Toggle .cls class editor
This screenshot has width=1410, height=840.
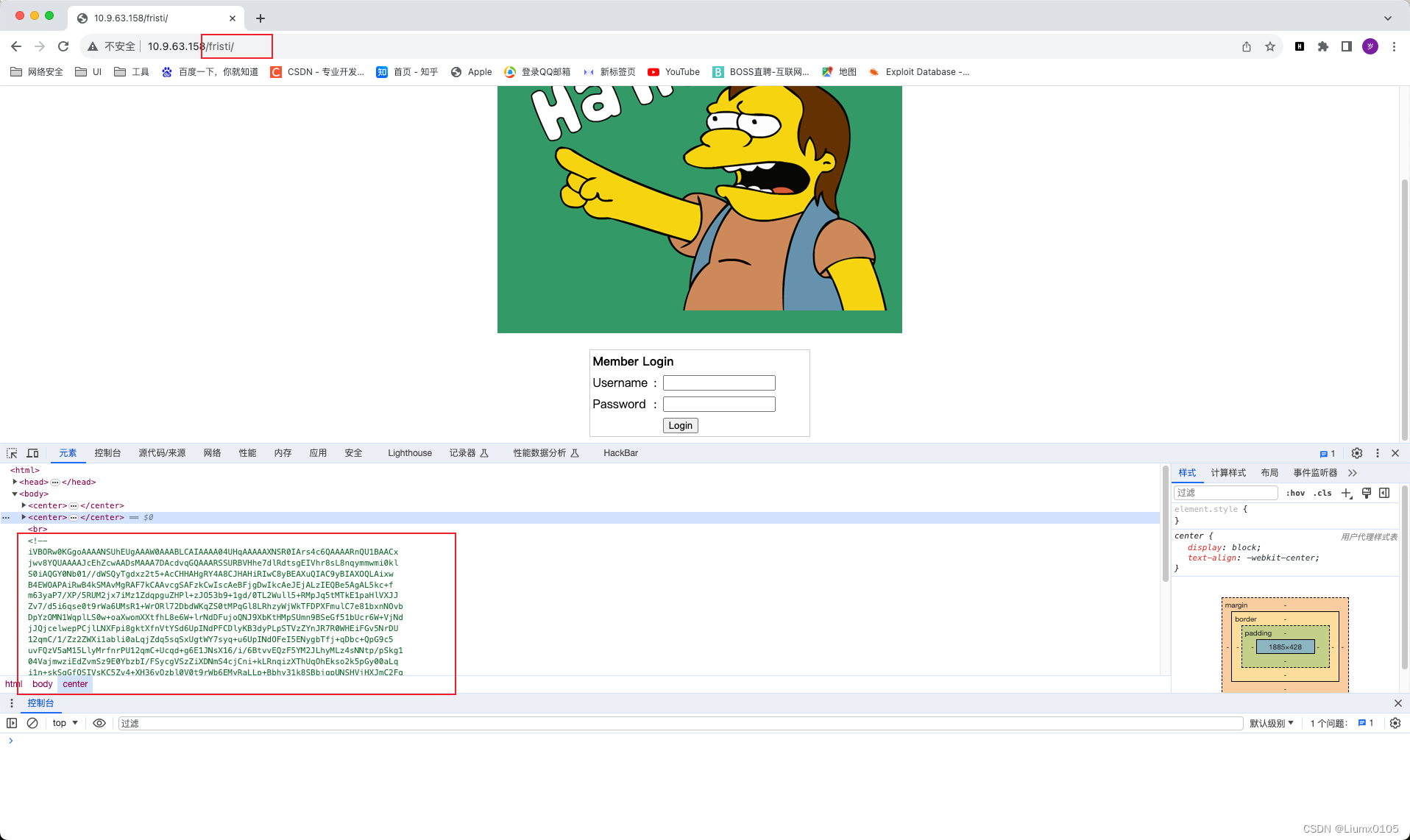pos(1322,493)
